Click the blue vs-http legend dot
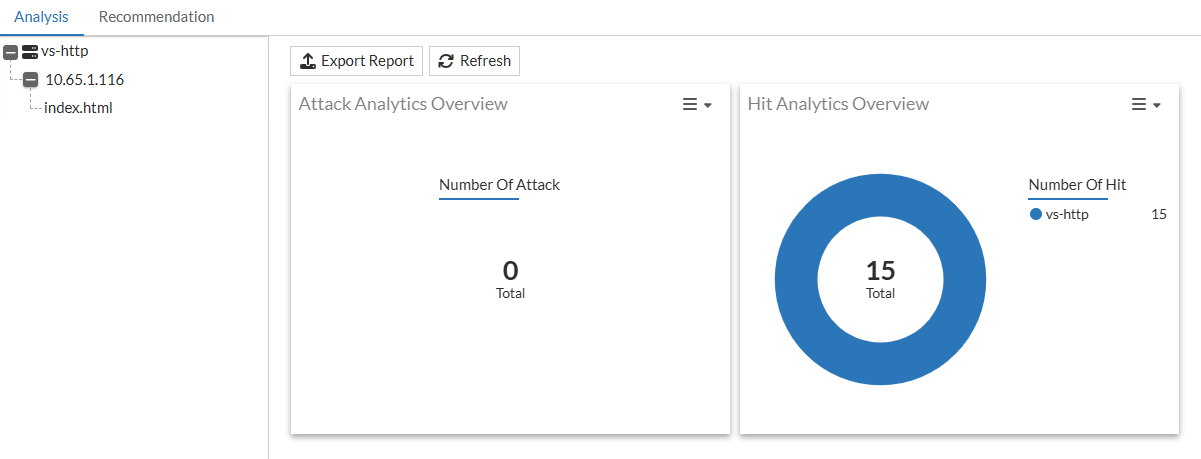The height and width of the screenshot is (459, 1201). (x=1035, y=214)
